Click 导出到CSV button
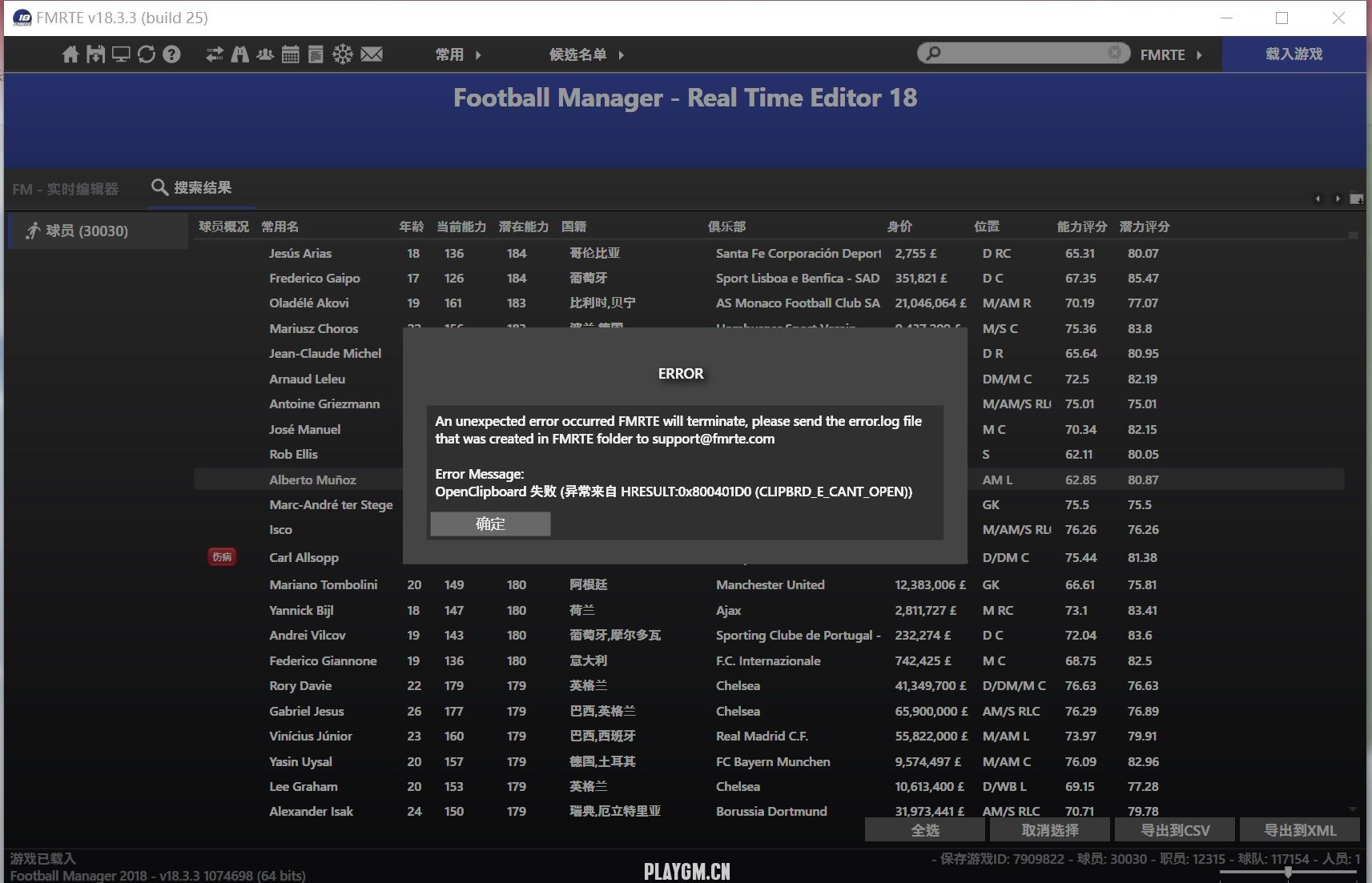The width and height of the screenshot is (1372, 883). click(x=1175, y=830)
